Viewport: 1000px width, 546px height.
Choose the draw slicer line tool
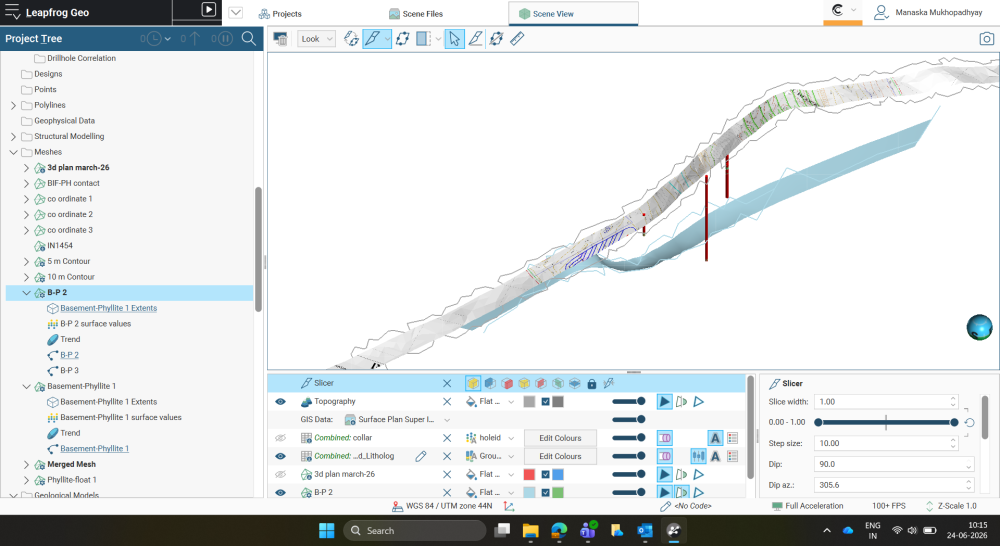pyautogui.click(x=475, y=39)
